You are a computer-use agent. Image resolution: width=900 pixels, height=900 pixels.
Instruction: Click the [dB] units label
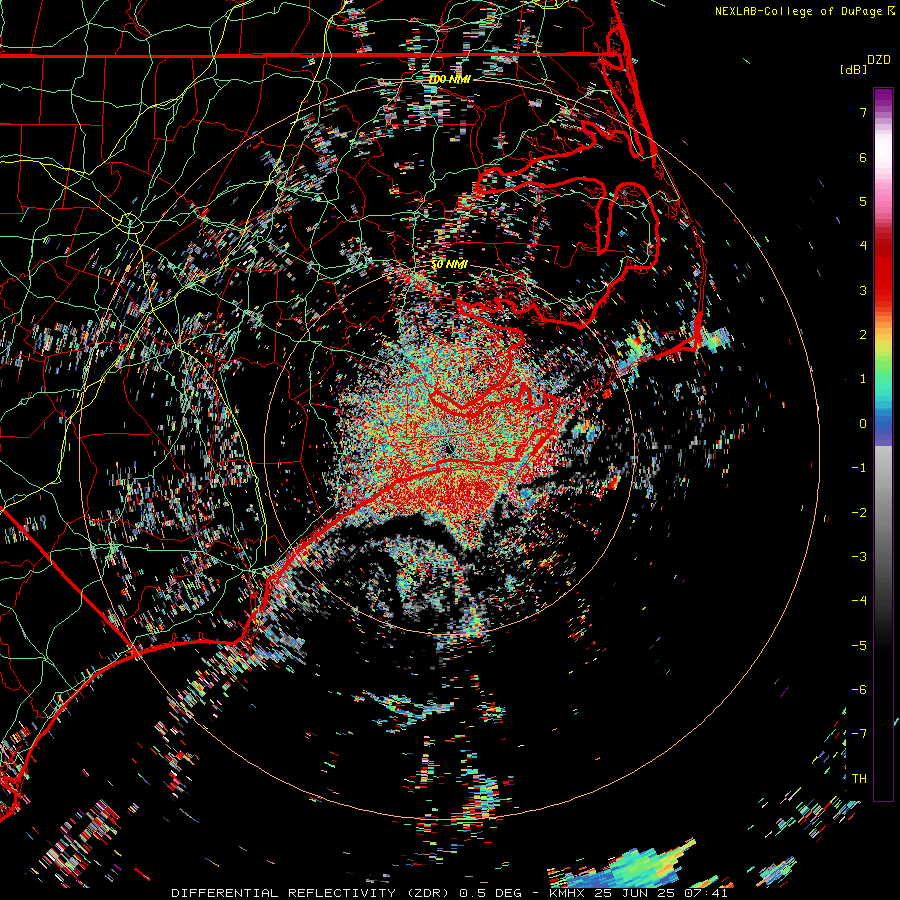tap(853, 69)
